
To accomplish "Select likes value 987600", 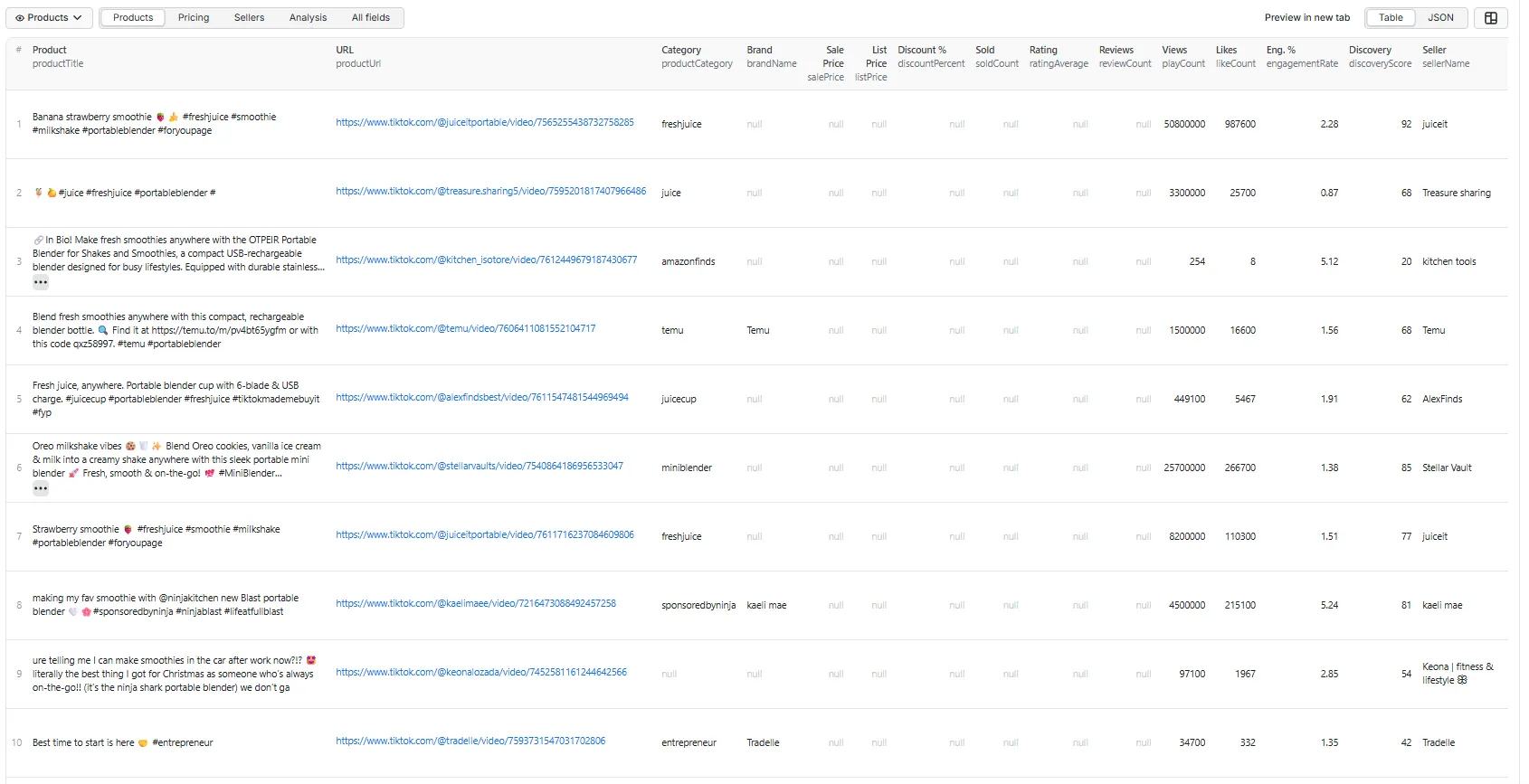I will pyautogui.click(x=1239, y=124).
